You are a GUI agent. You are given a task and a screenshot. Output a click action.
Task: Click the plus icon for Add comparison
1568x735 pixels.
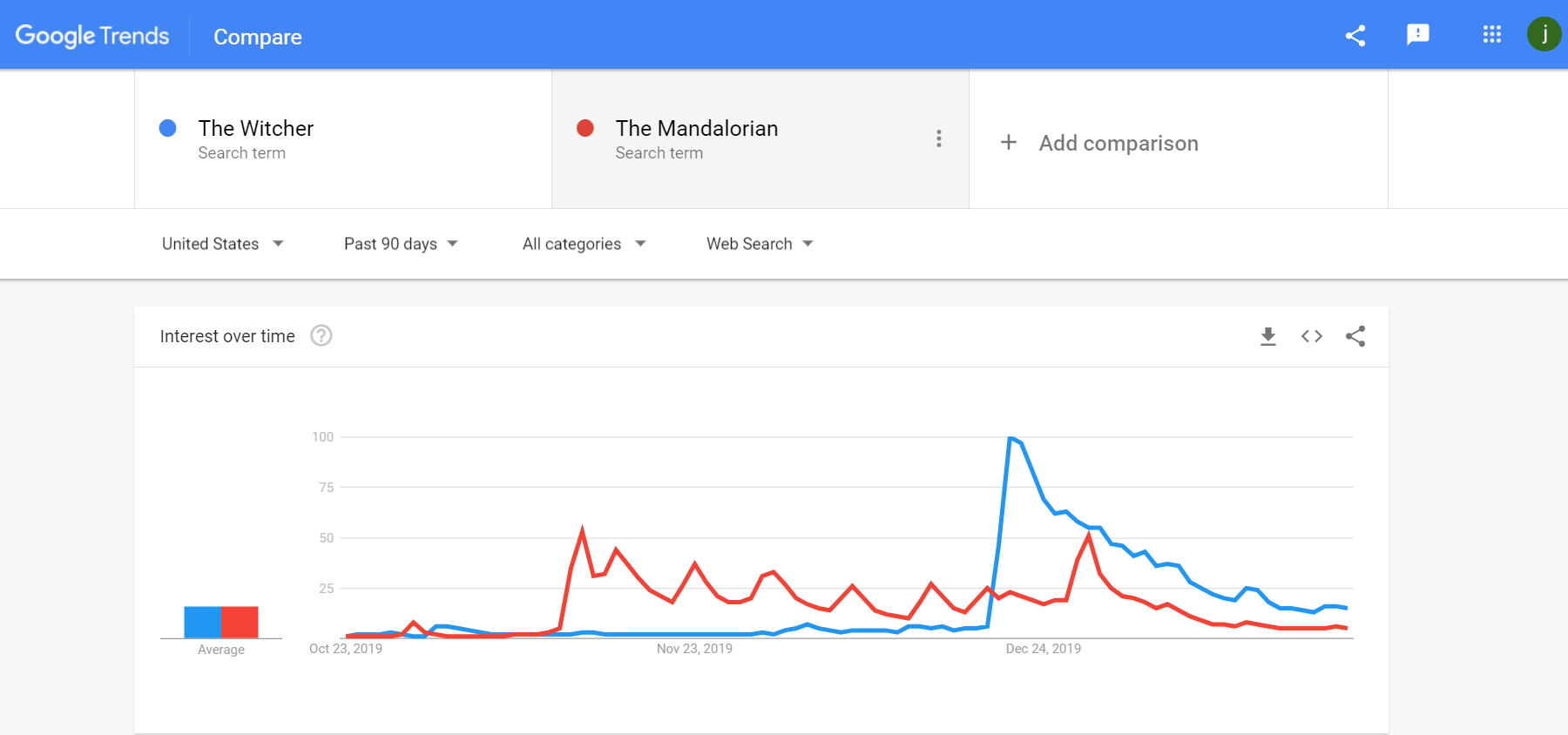(1009, 142)
